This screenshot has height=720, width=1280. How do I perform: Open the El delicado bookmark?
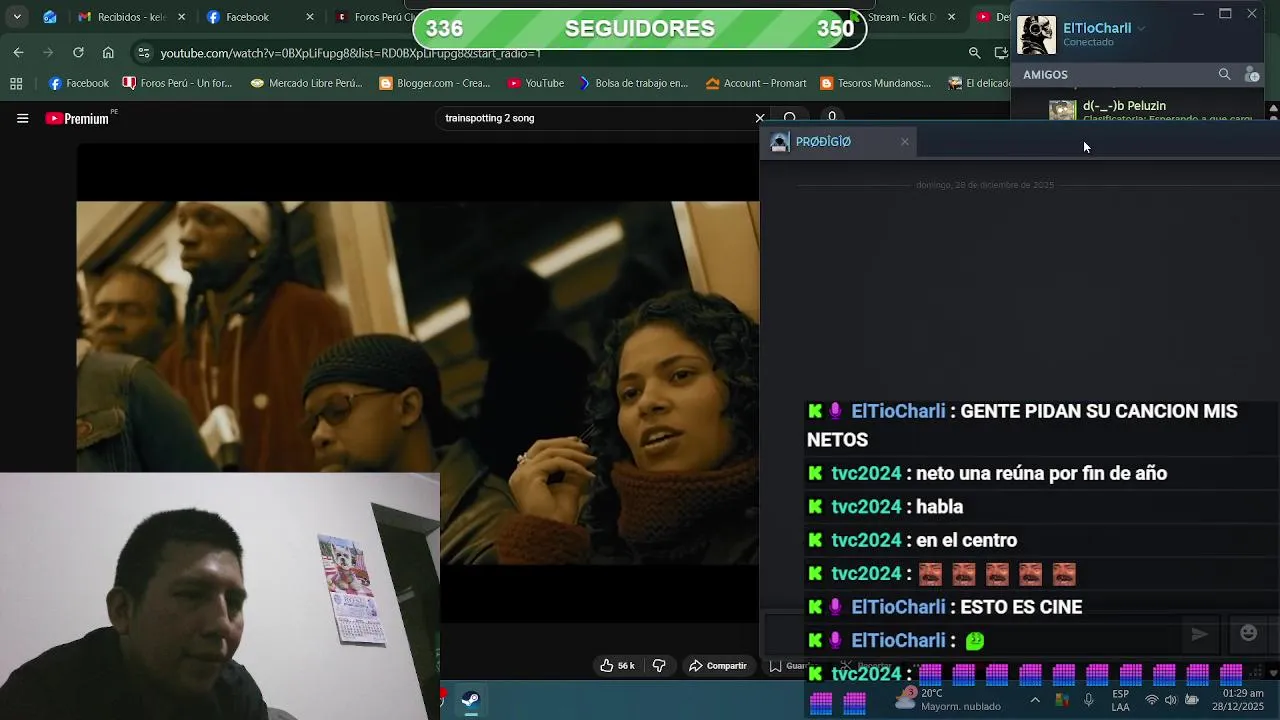click(979, 83)
